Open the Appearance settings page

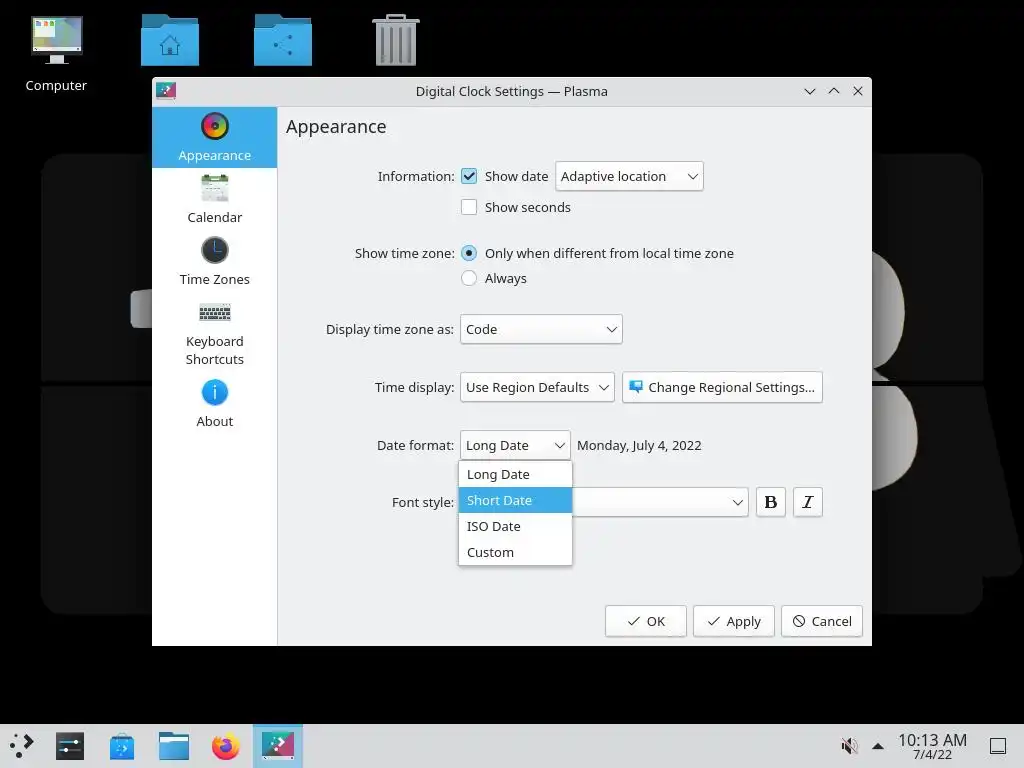pyautogui.click(x=214, y=138)
